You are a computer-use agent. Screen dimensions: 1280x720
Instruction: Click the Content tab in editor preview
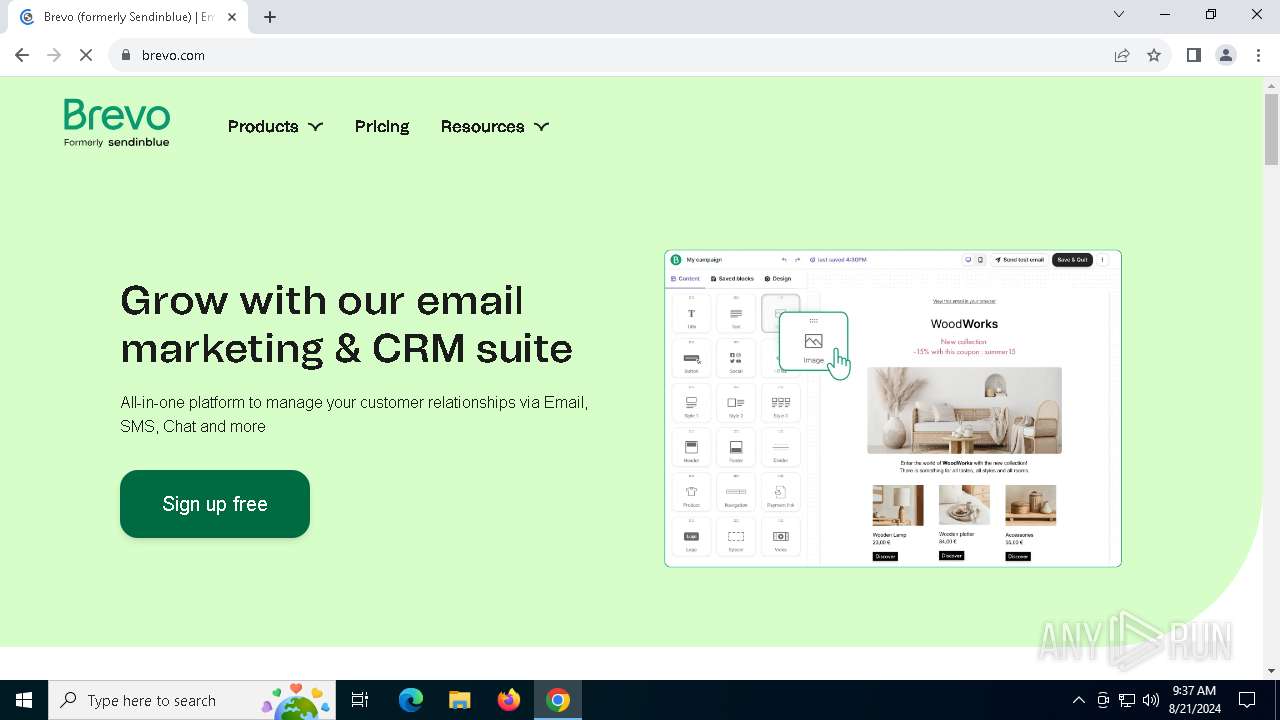[686, 279]
